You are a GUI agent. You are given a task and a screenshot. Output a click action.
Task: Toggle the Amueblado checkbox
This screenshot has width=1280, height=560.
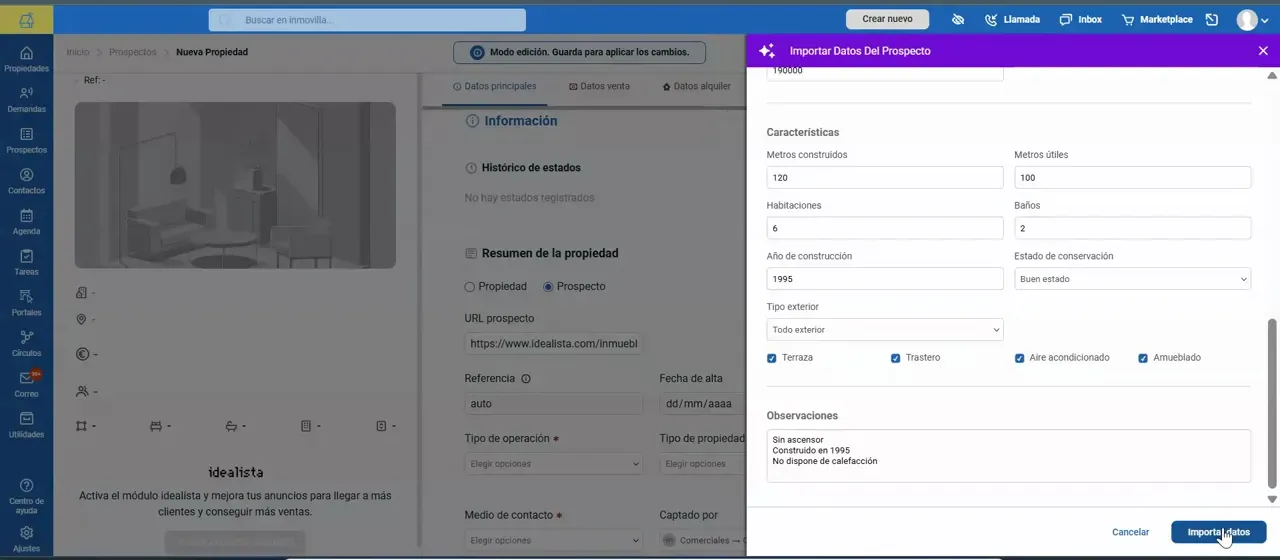click(1143, 358)
